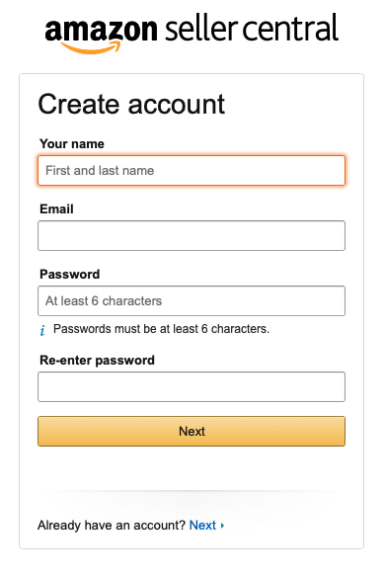Select the Email input field

[191, 235]
